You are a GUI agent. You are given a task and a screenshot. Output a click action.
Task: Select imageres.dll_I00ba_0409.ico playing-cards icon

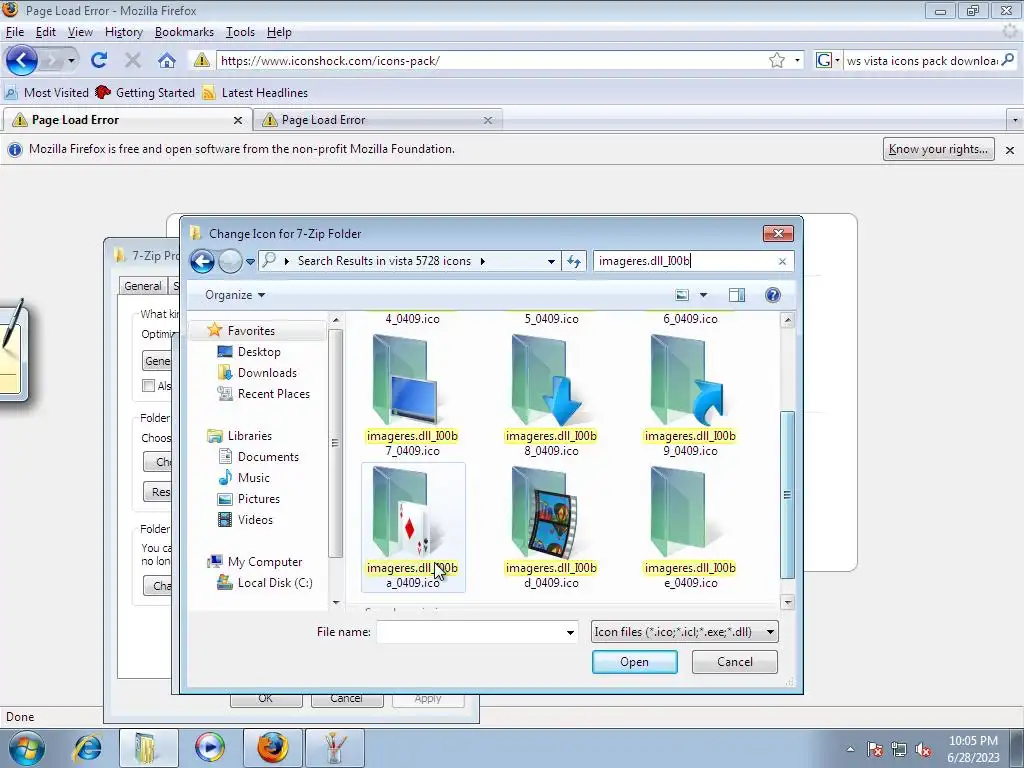[413, 527]
